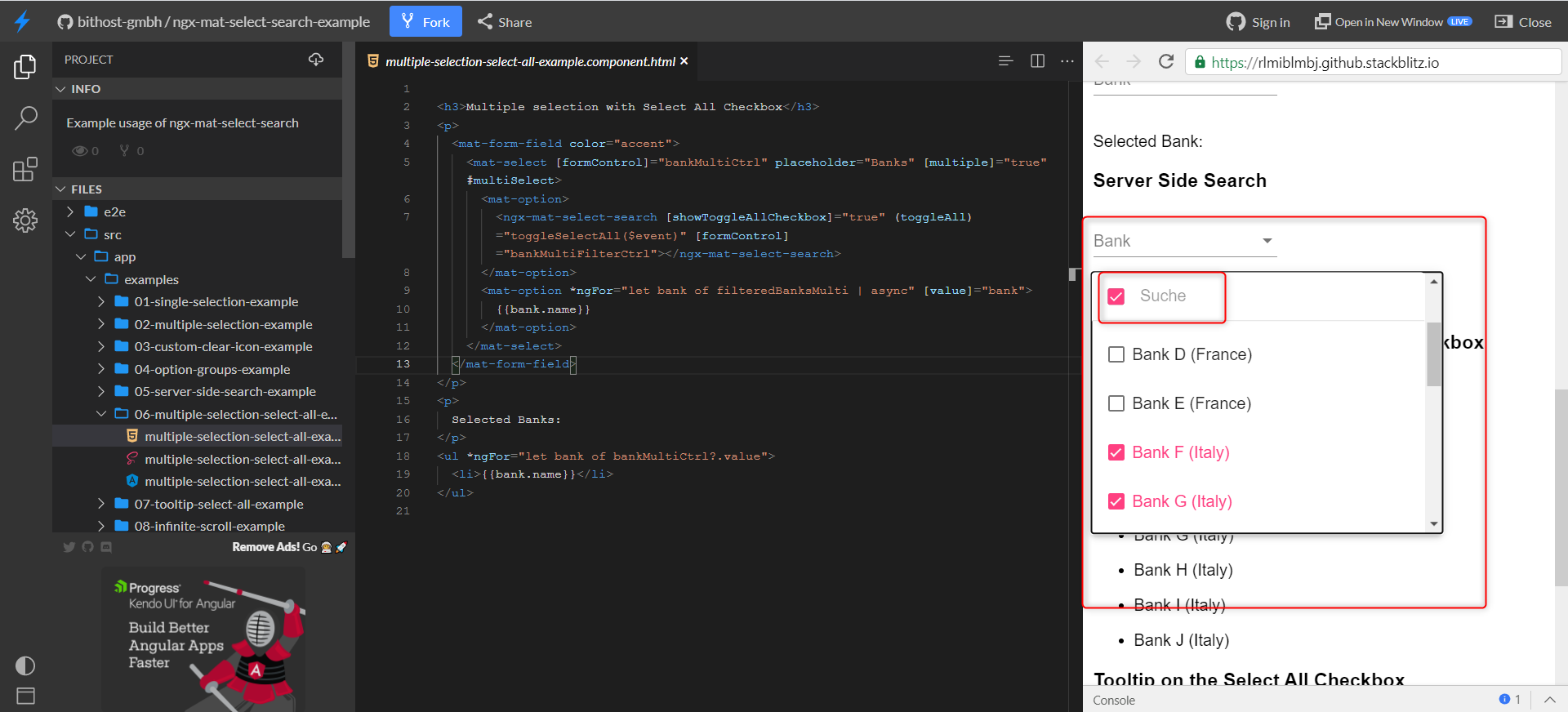Click the preview URL address field
This screenshot has width=1568, height=712.
tap(1374, 62)
